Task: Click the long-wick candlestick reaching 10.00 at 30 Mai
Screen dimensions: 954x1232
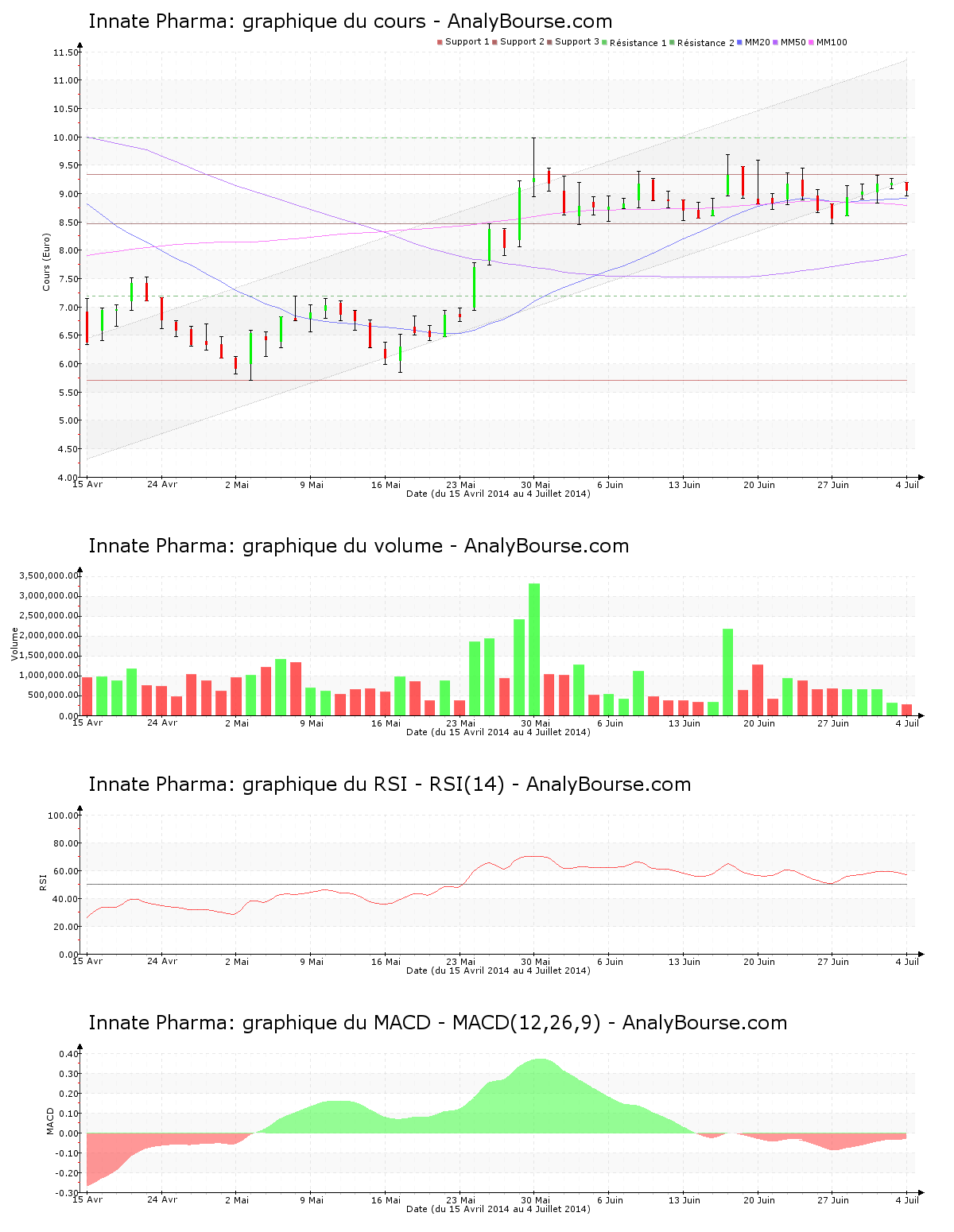Action: [534, 167]
